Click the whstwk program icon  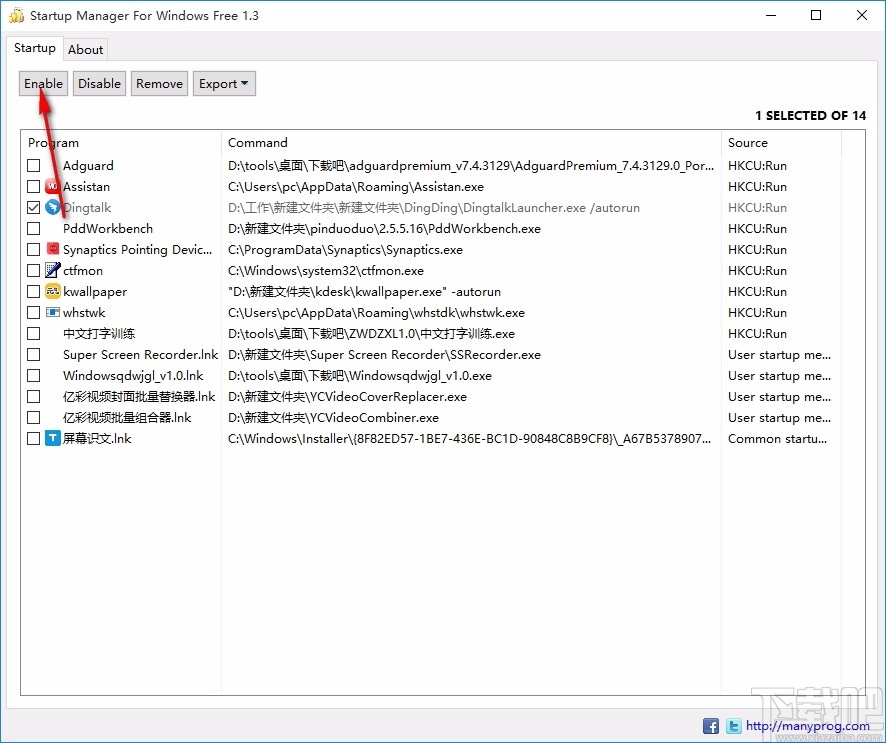pos(52,312)
